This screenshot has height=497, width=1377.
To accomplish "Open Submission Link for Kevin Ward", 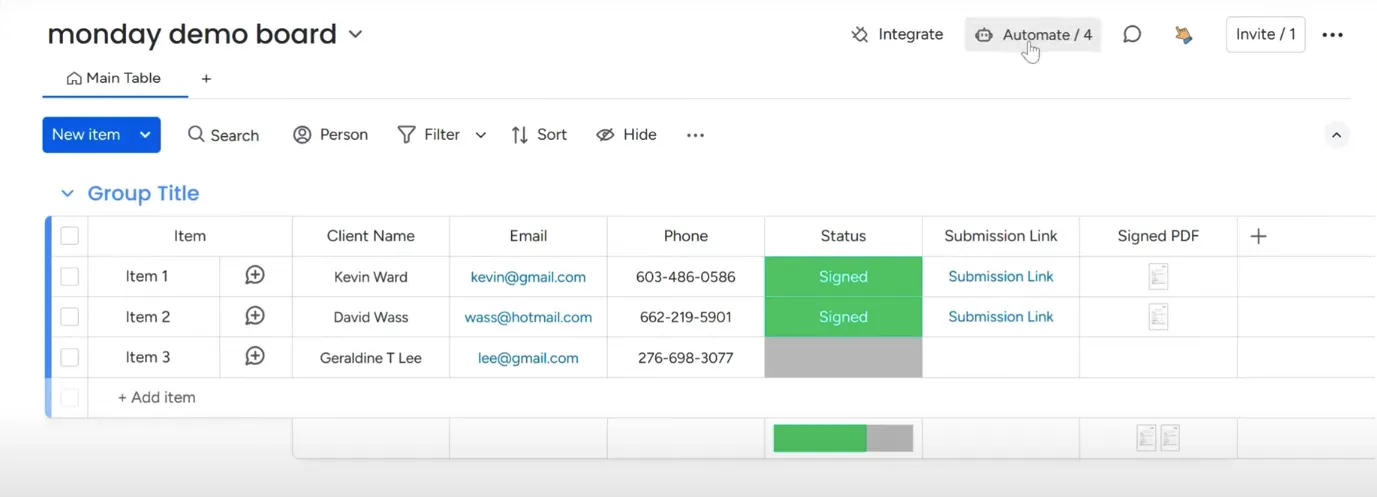I will tap(1001, 277).
